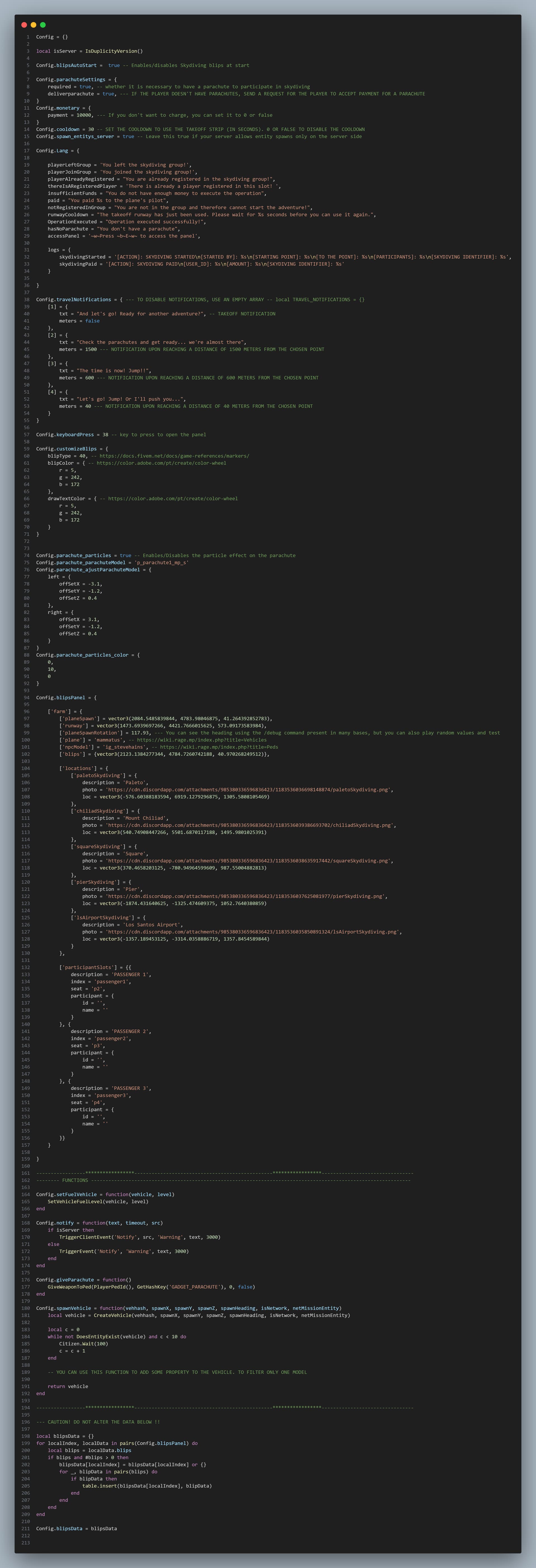Click the red close dot
Screen dimensions: 536x1568
[24, 25]
